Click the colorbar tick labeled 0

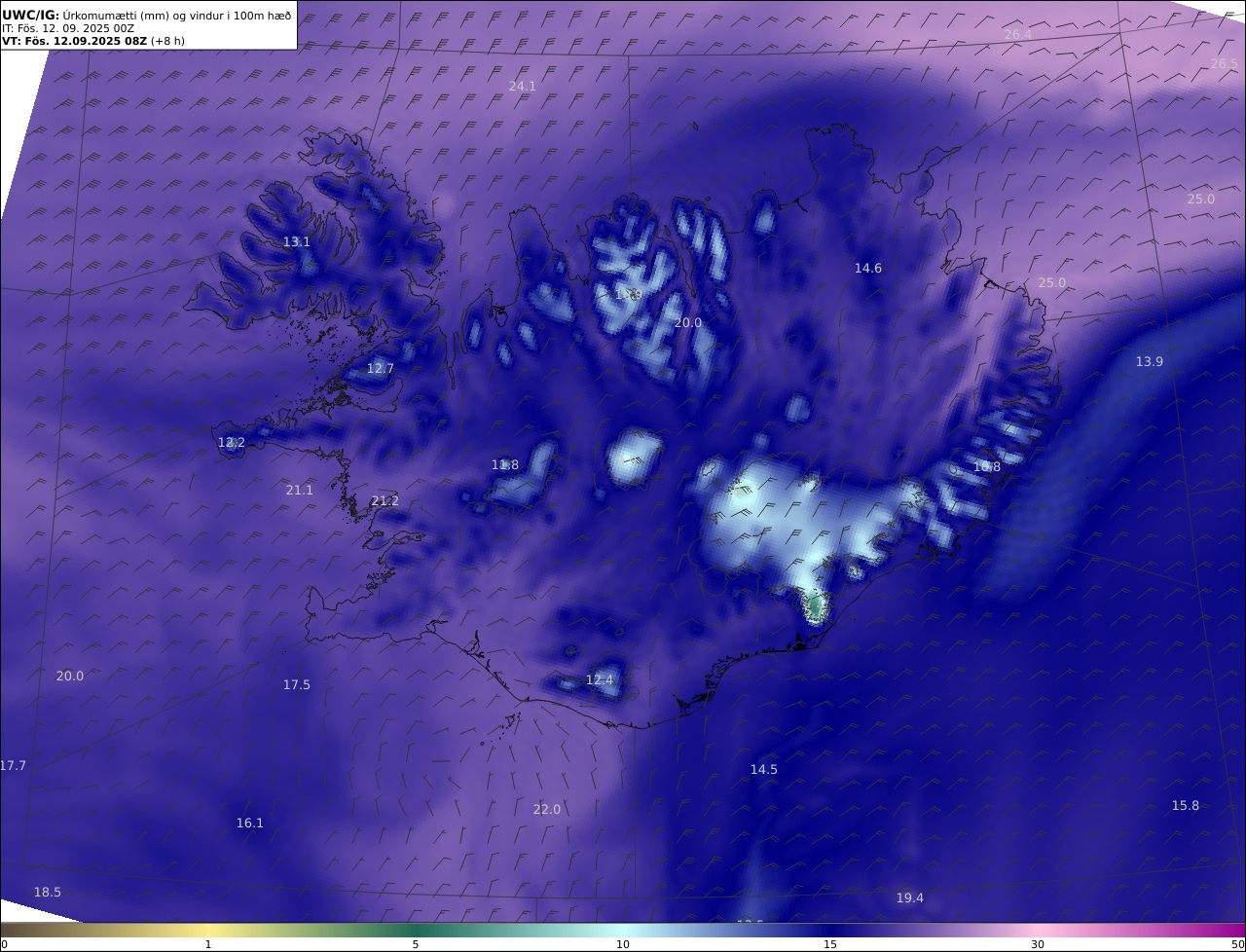(x=4, y=944)
